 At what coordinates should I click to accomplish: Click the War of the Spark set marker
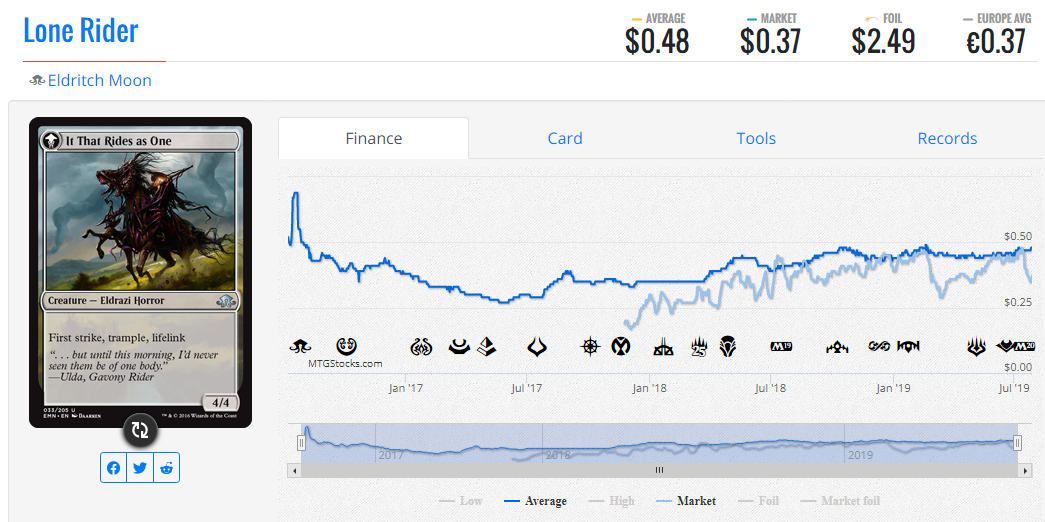pos(976,346)
